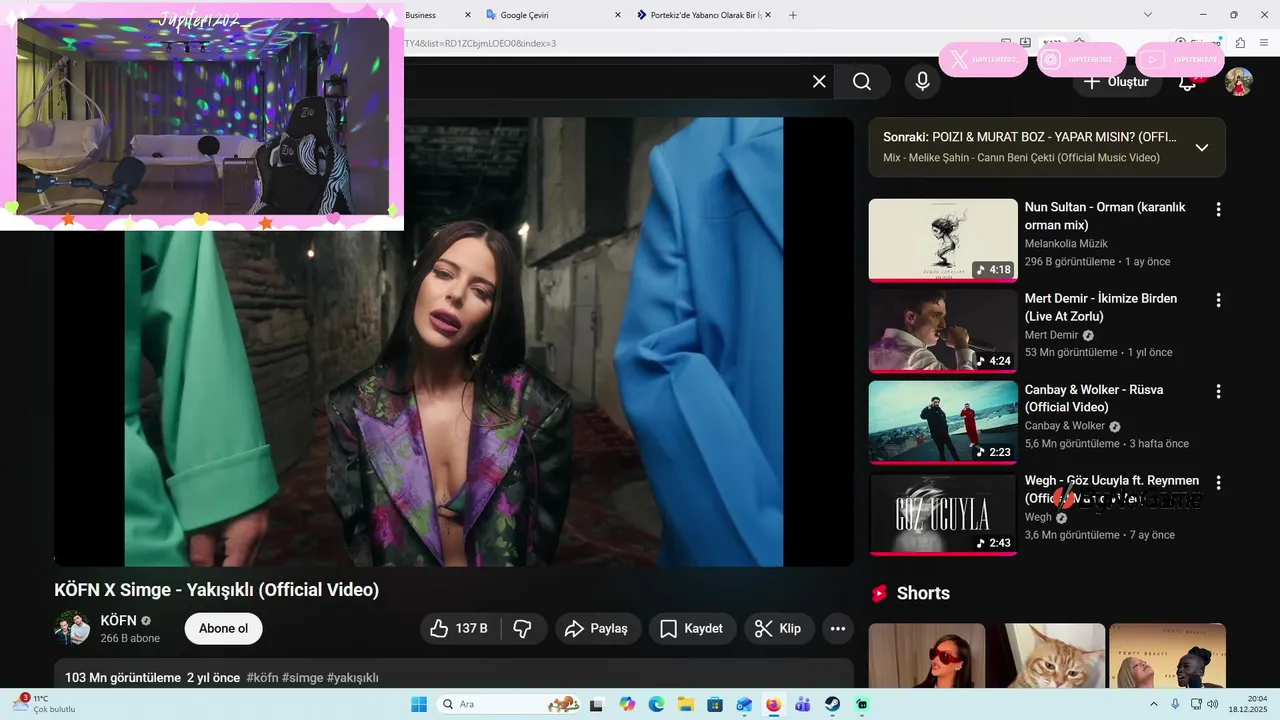Screen dimensions: 1280x720
Task: Play Mert Demir Live At Zorlu thumbnail
Action: click(943, 331)
